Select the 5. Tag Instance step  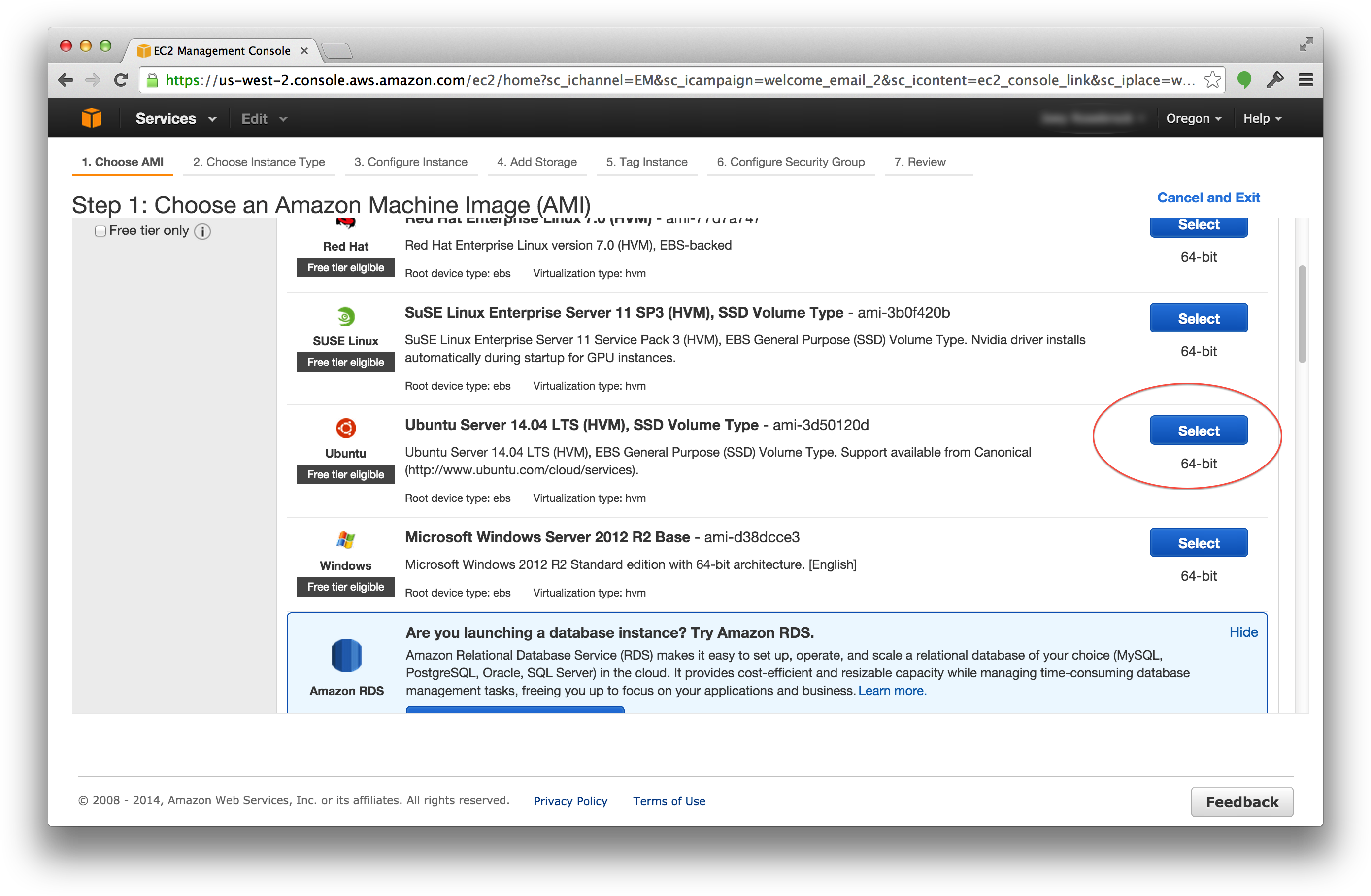point(647,162)
